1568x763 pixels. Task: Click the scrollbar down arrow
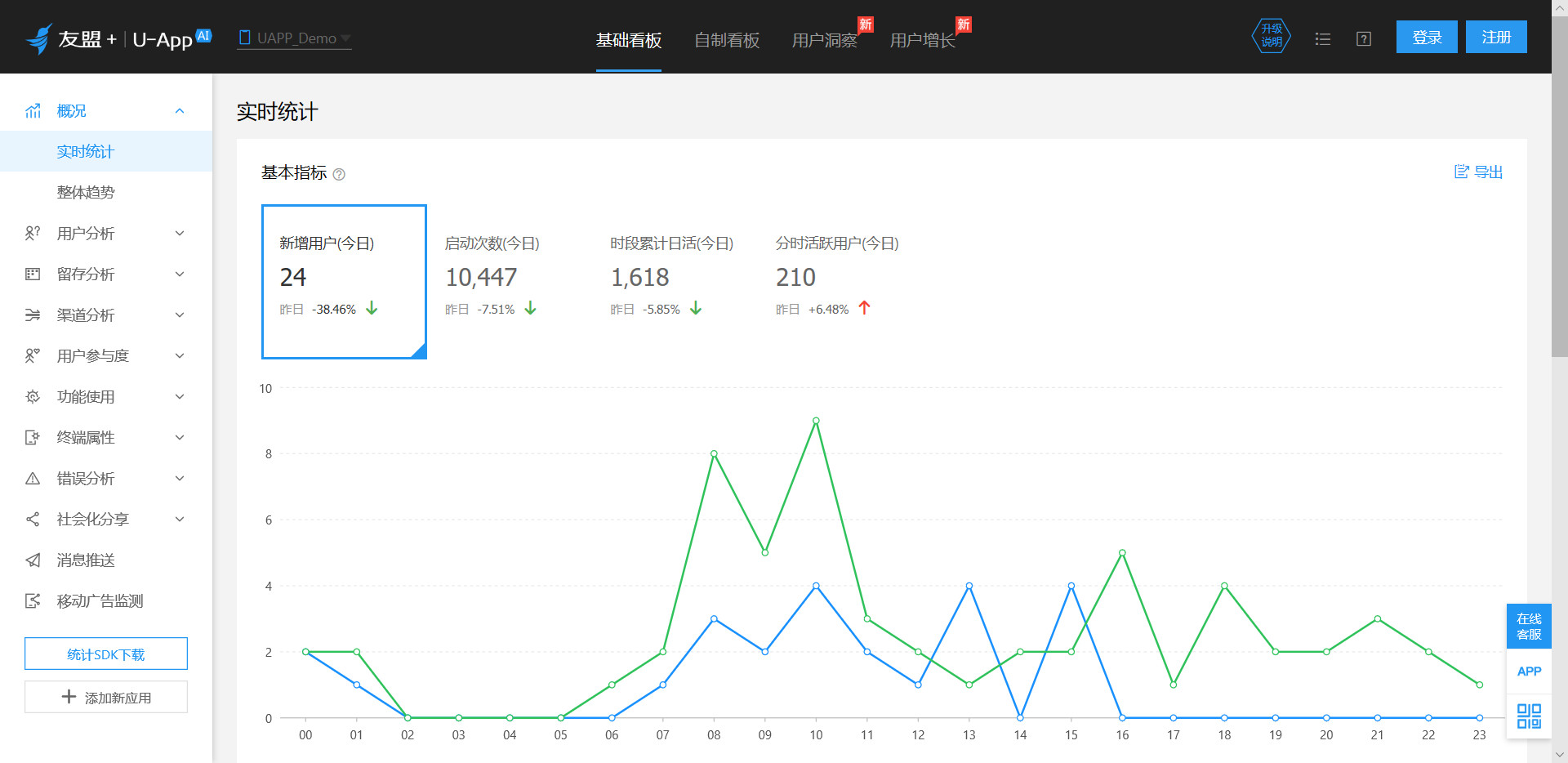point(1560,755)
